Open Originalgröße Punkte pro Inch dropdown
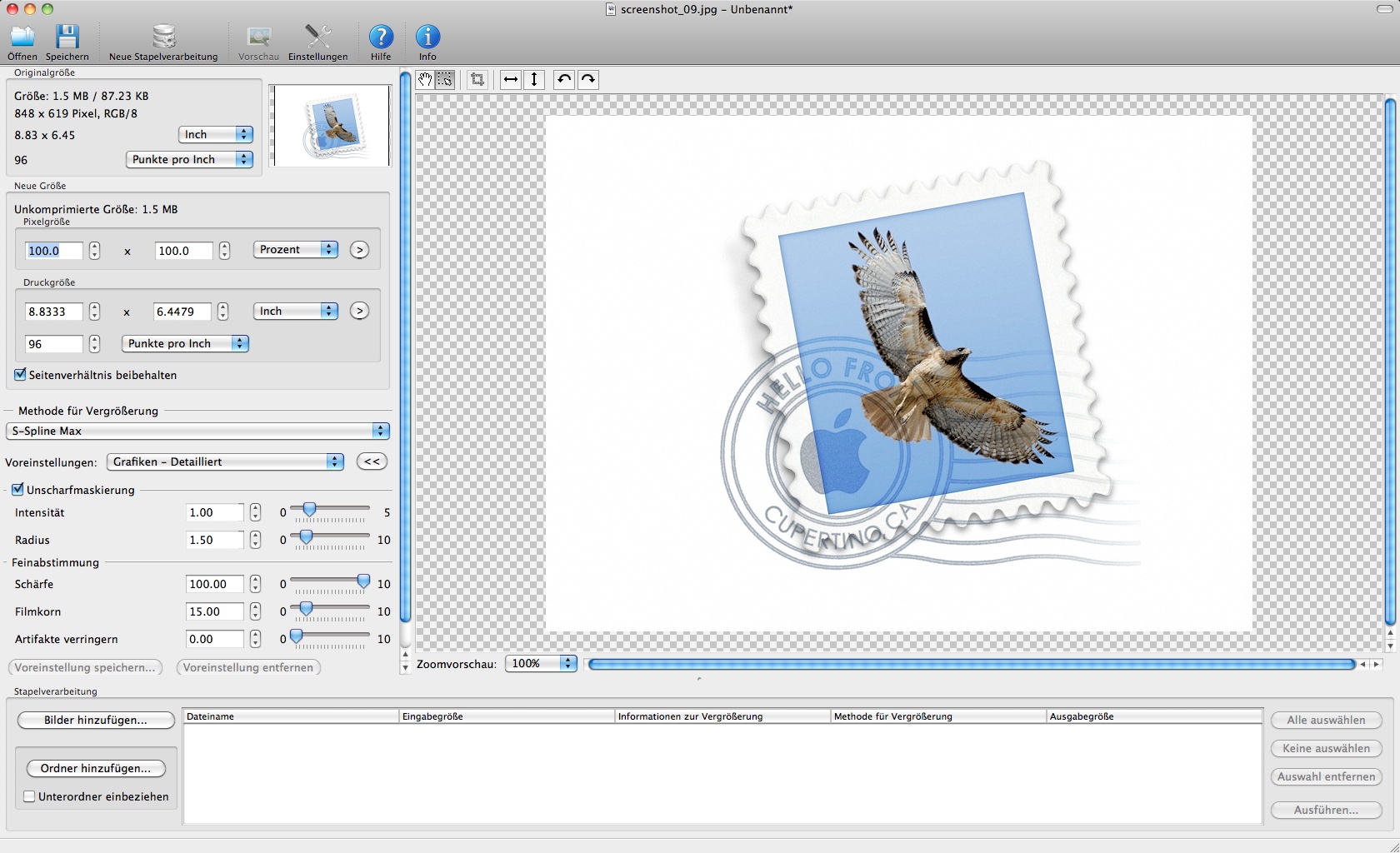The height and width of the screenshot is (853, 1400). click(189, 159)
